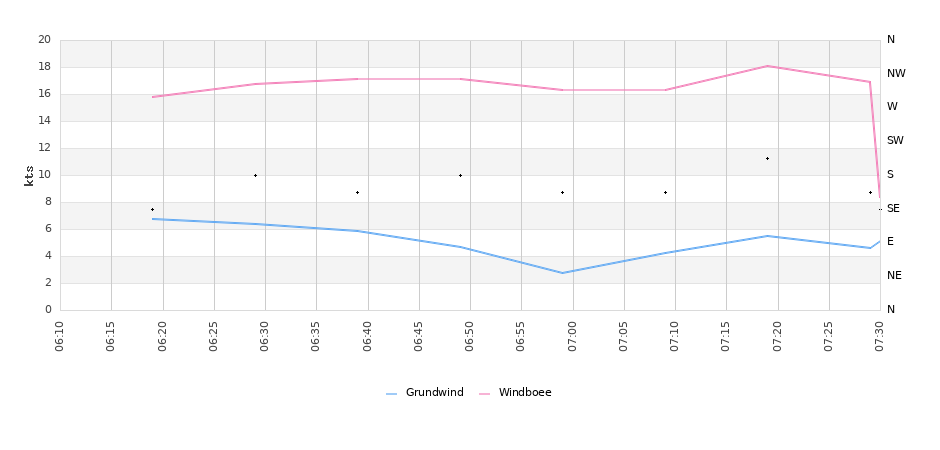Click the blue Grundwind legend line marker

point(391,394)
